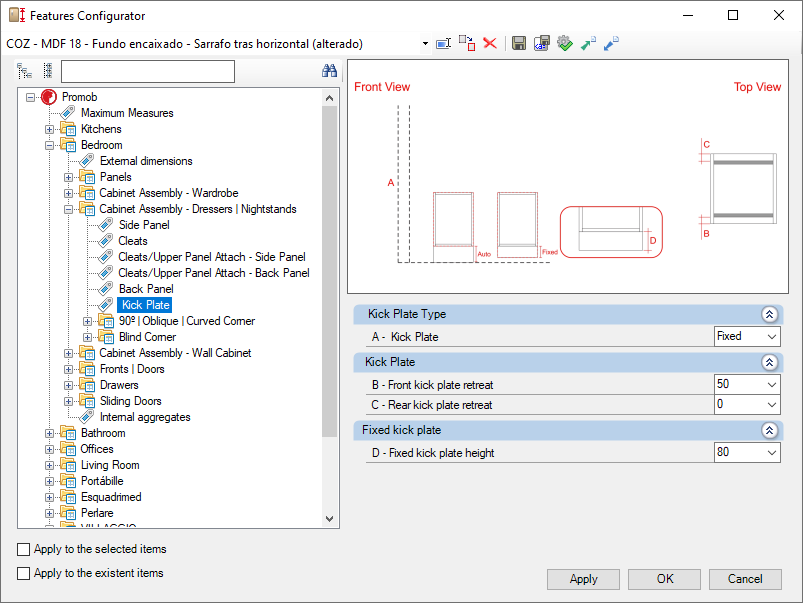
Task: Select the Esquadrimed tree item
Action: 111,497
